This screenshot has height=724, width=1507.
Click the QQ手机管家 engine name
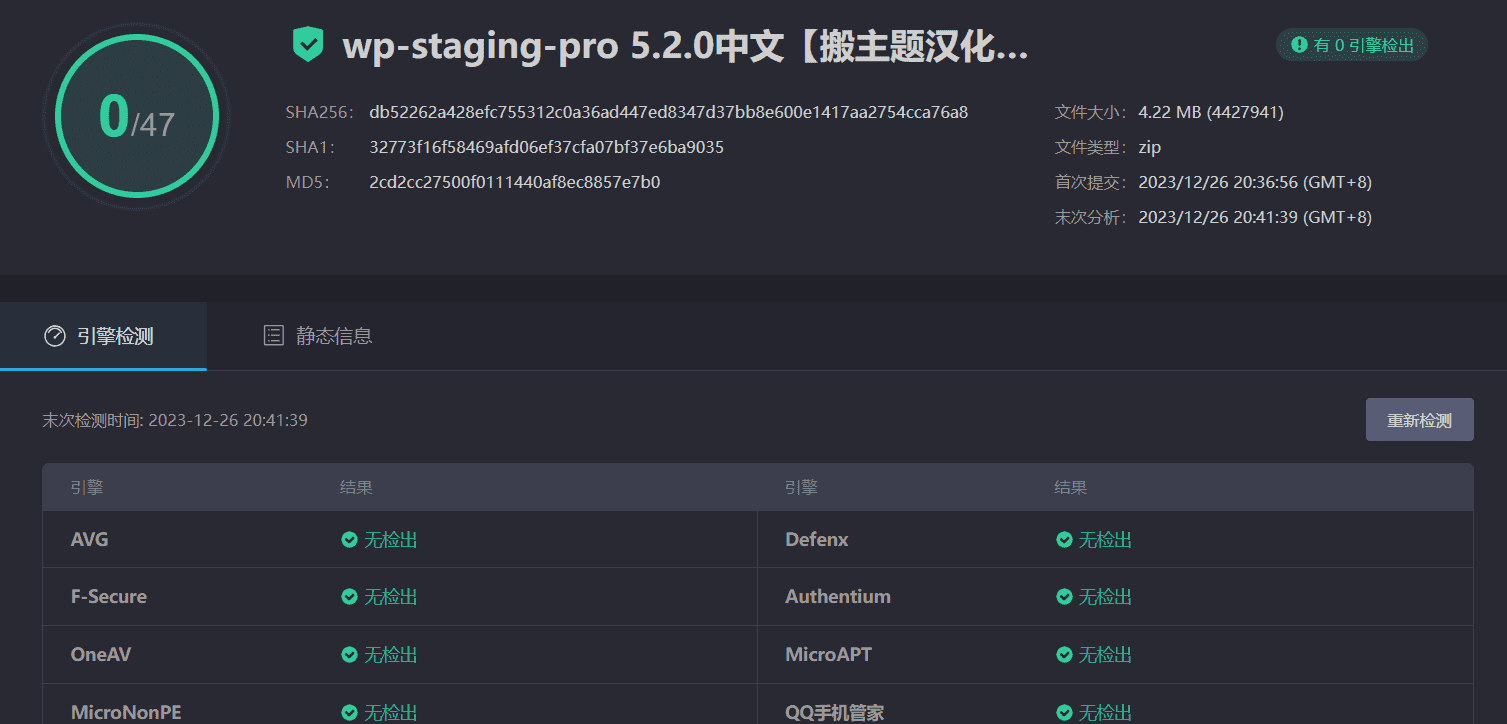(x=835, y=713)
